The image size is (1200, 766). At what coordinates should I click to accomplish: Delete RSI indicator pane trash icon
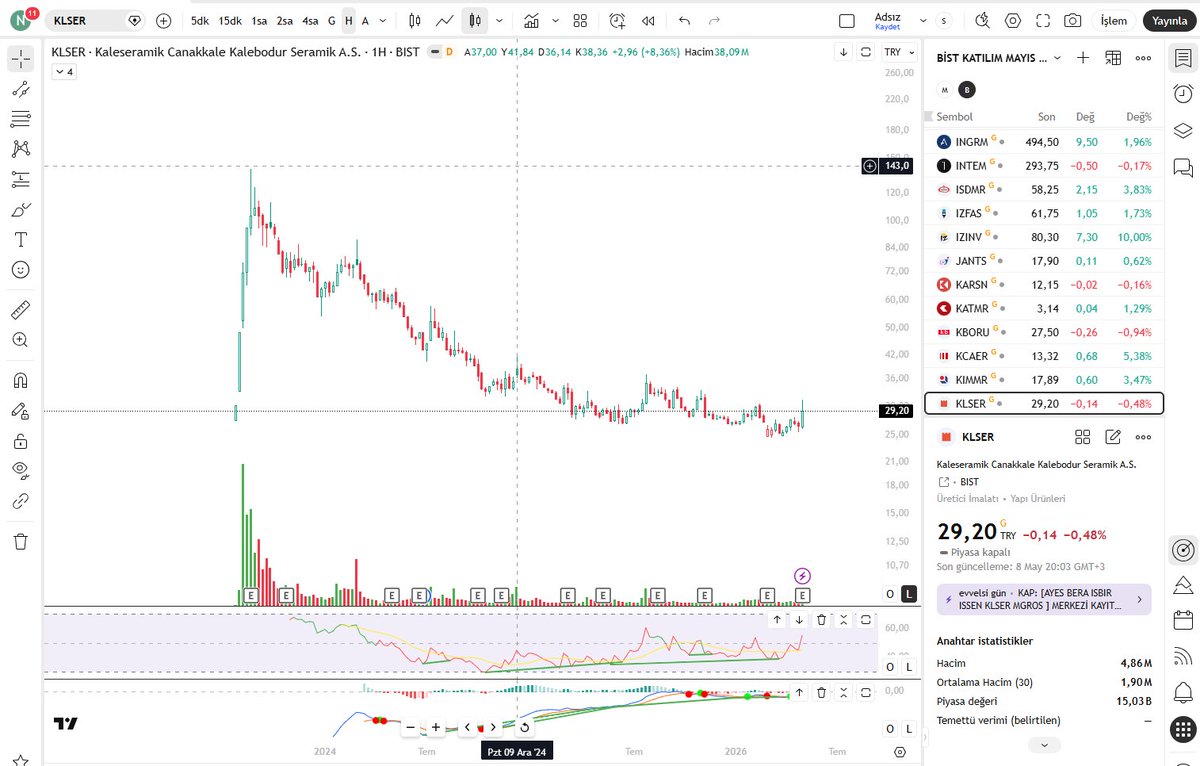tap(821, 620)
